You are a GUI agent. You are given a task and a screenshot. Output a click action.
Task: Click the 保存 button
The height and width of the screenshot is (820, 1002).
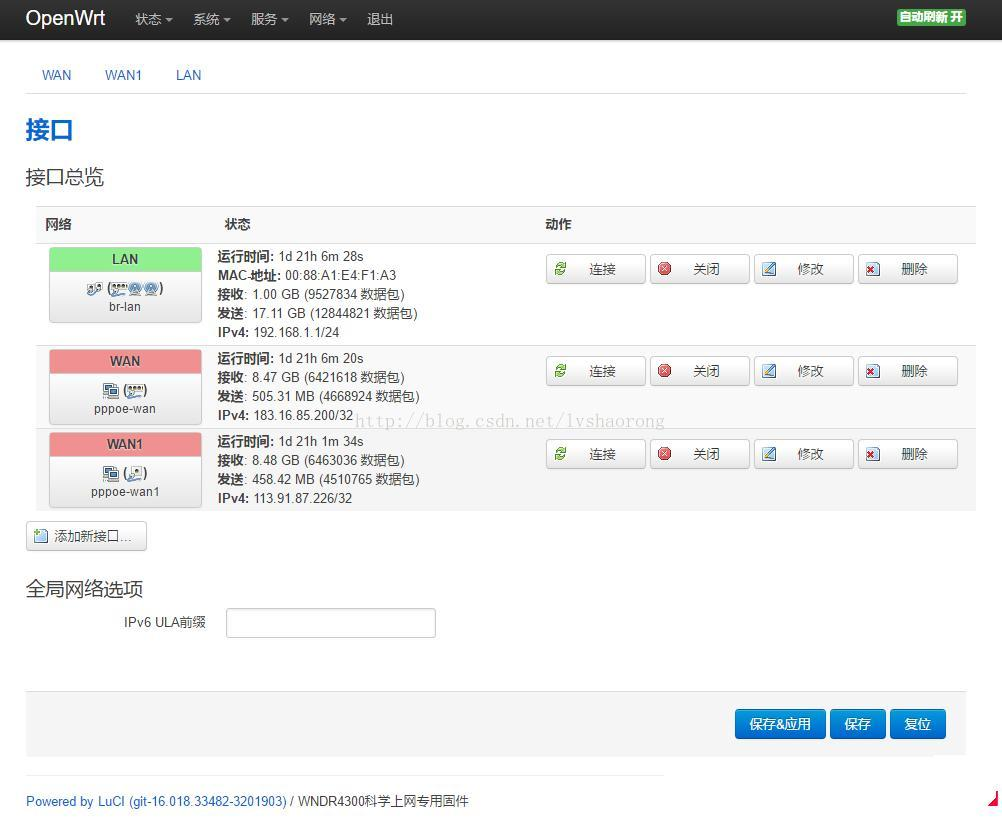click(858, 724)
